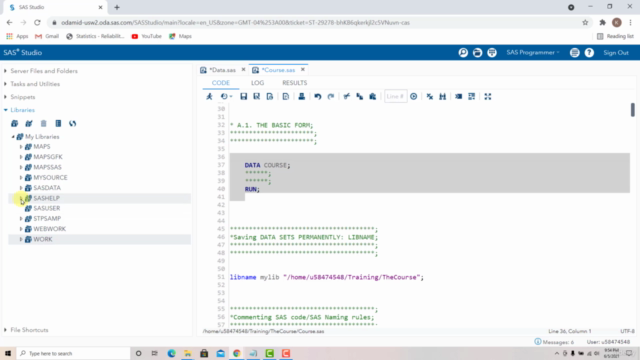Close the *Data.sas tab
Image resolution: width=640 pixels, height=360 pixels.
[x=243, y=70]
